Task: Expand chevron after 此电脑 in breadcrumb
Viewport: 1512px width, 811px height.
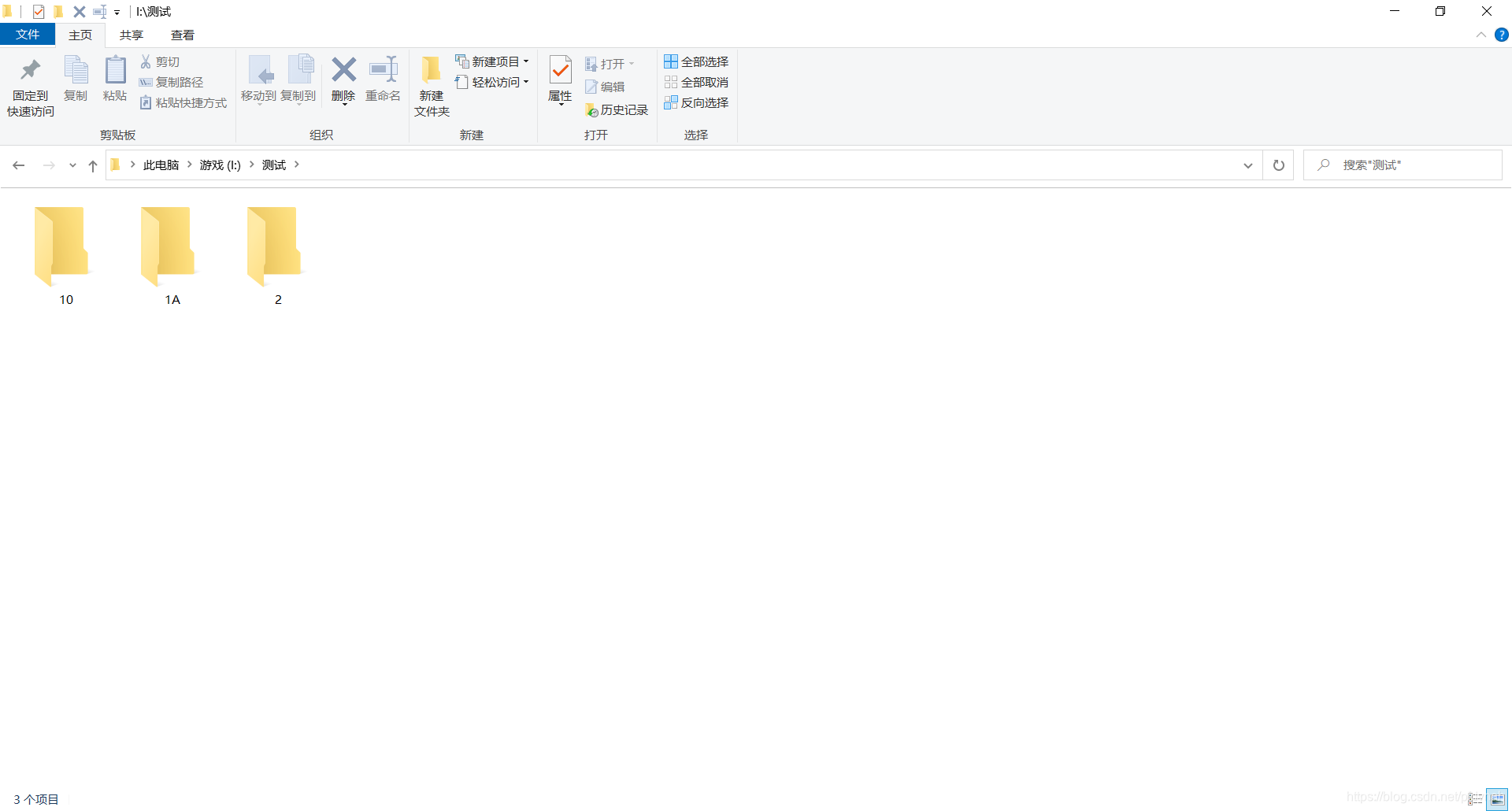Action: point(190,165)
